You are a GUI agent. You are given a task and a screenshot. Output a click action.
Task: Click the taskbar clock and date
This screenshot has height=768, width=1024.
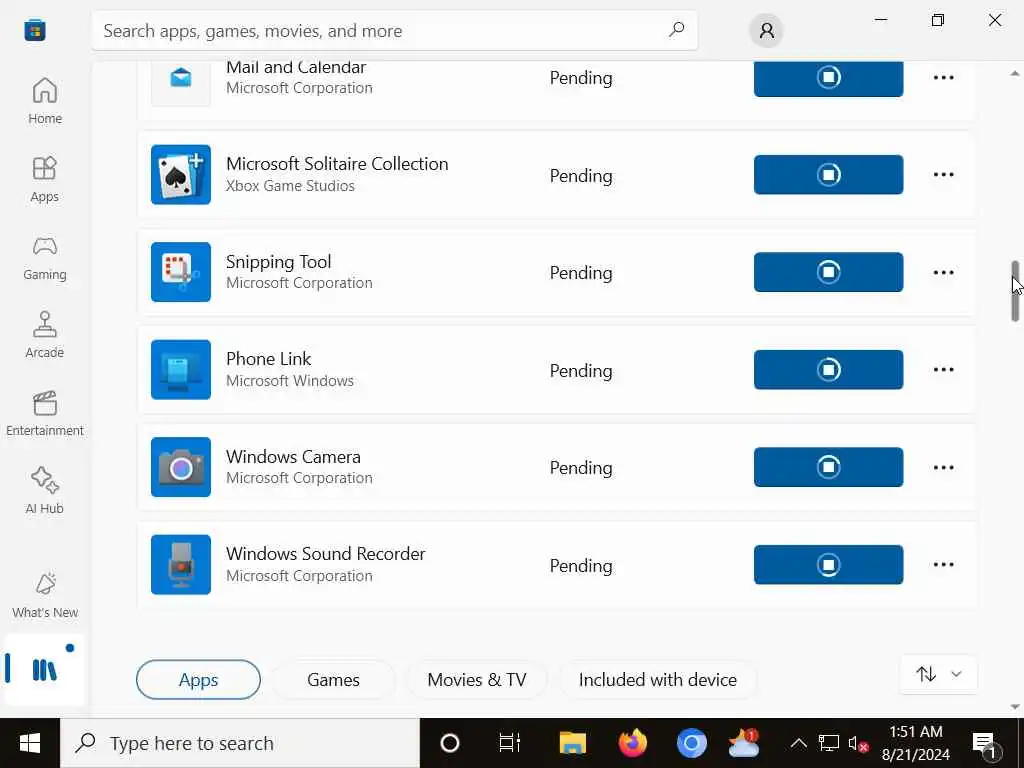pos(916,743)
